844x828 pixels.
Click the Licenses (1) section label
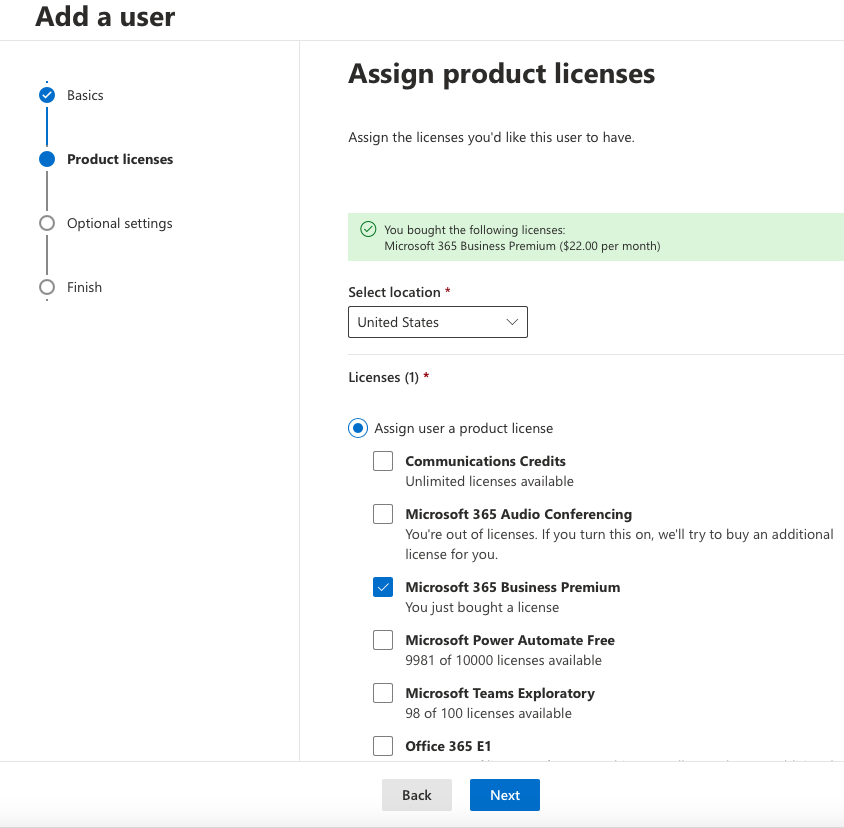pos(383,377)
